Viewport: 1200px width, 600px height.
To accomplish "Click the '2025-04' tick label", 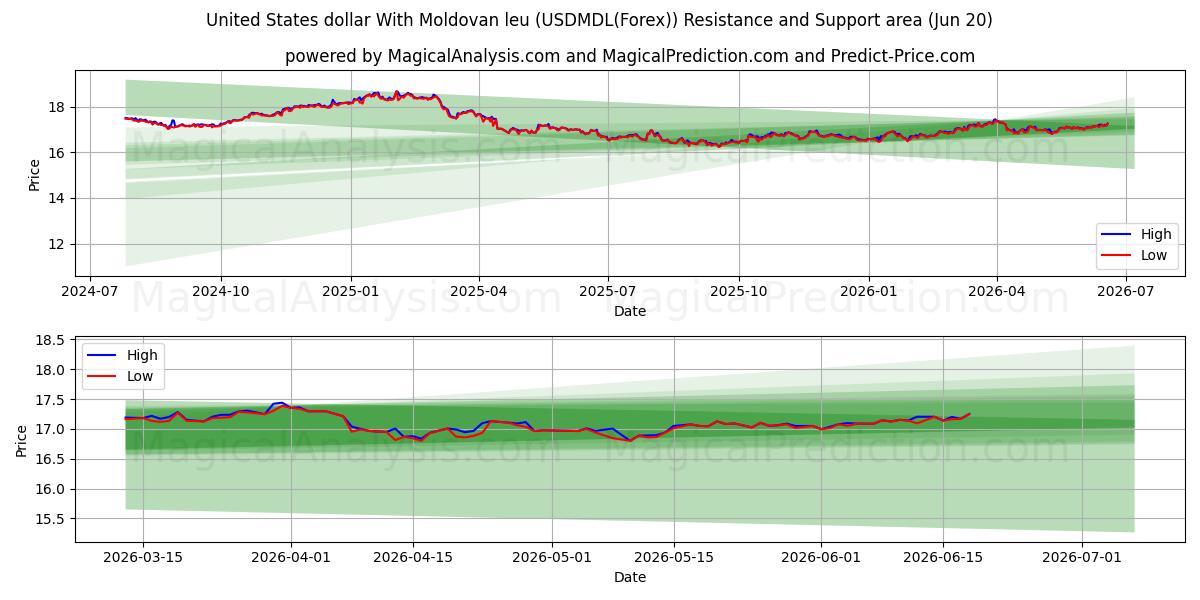I will point(479,291).
